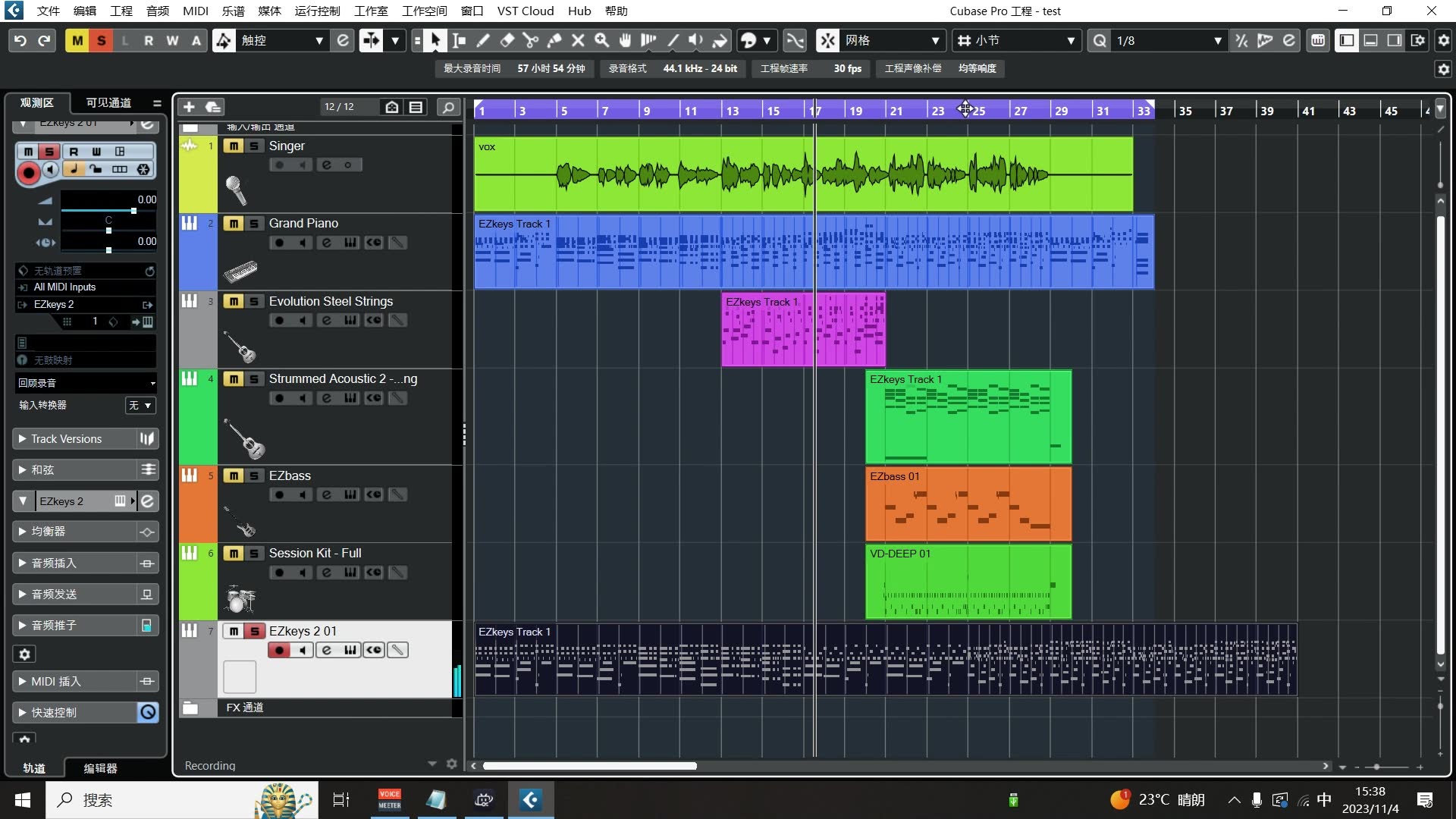This screenshot has height=819, width=1456.
Task: Switch to the 可见通道 tab
Action: (108, 103)
